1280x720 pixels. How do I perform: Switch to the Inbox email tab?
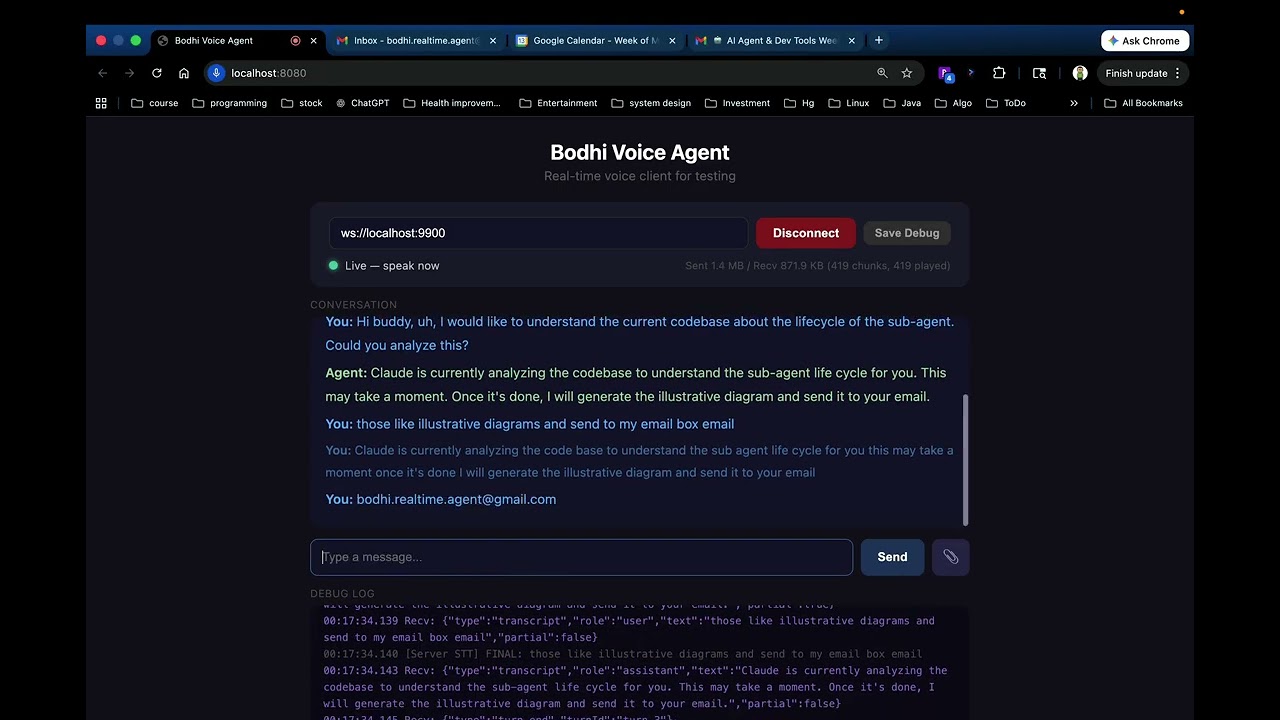pos(410,41)
